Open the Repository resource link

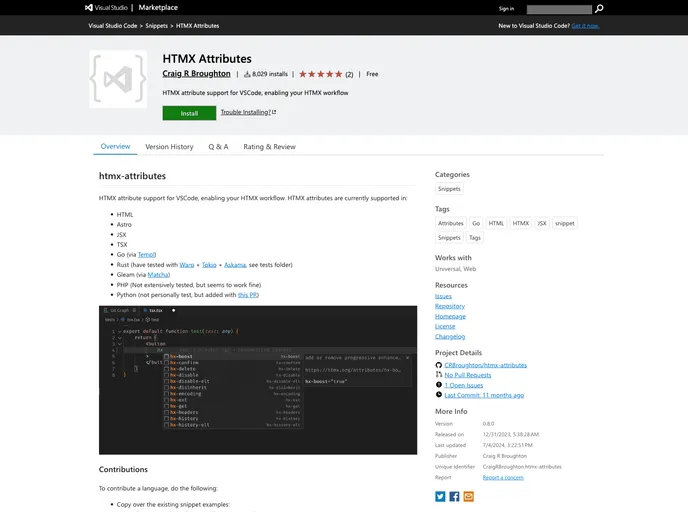coord(450,306)
